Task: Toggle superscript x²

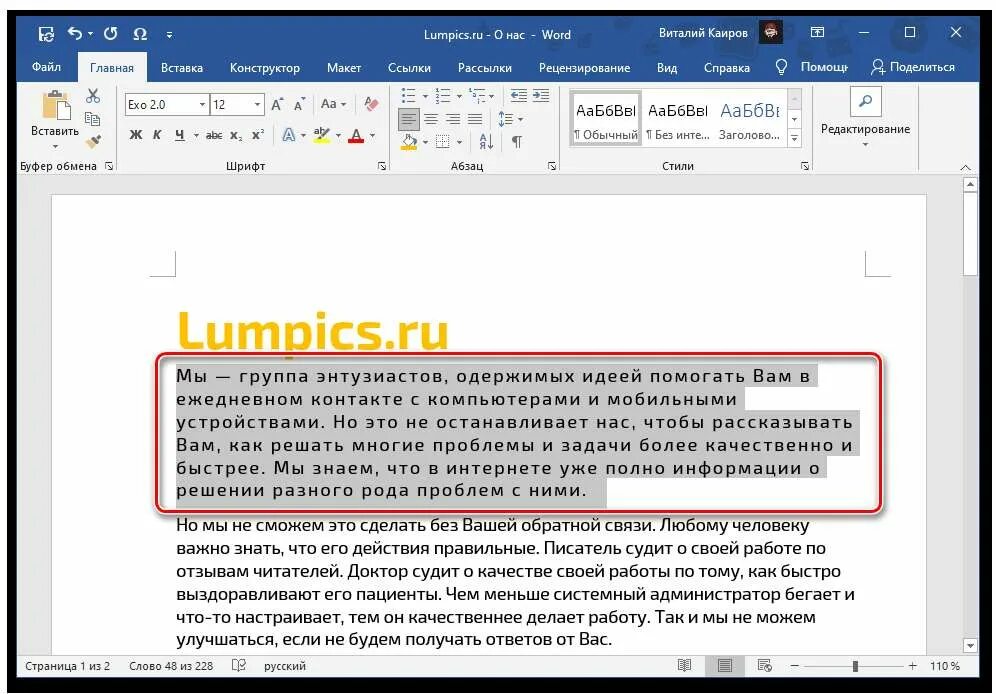Action: click(x=257, y=135)
